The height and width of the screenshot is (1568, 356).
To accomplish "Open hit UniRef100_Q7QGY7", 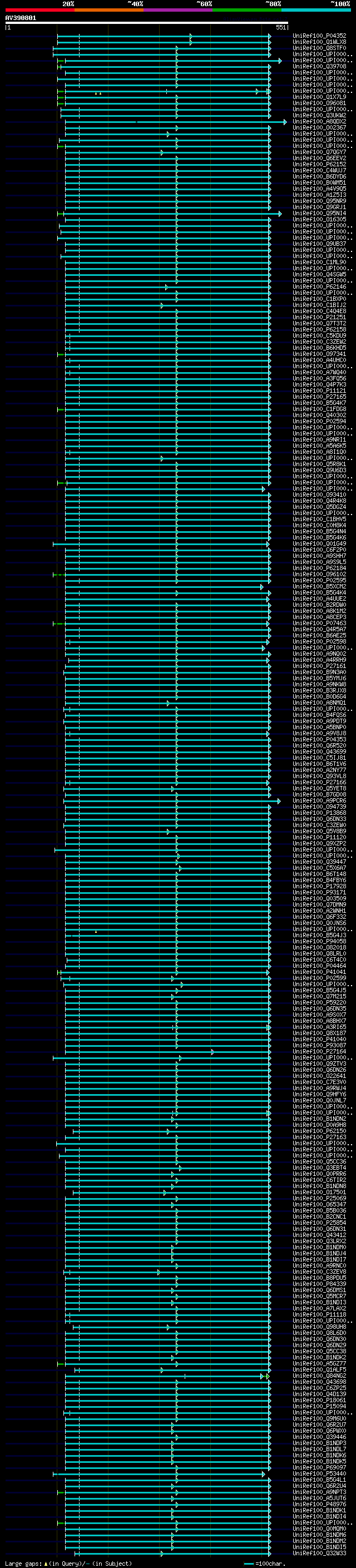I will [x=319, y=152].
